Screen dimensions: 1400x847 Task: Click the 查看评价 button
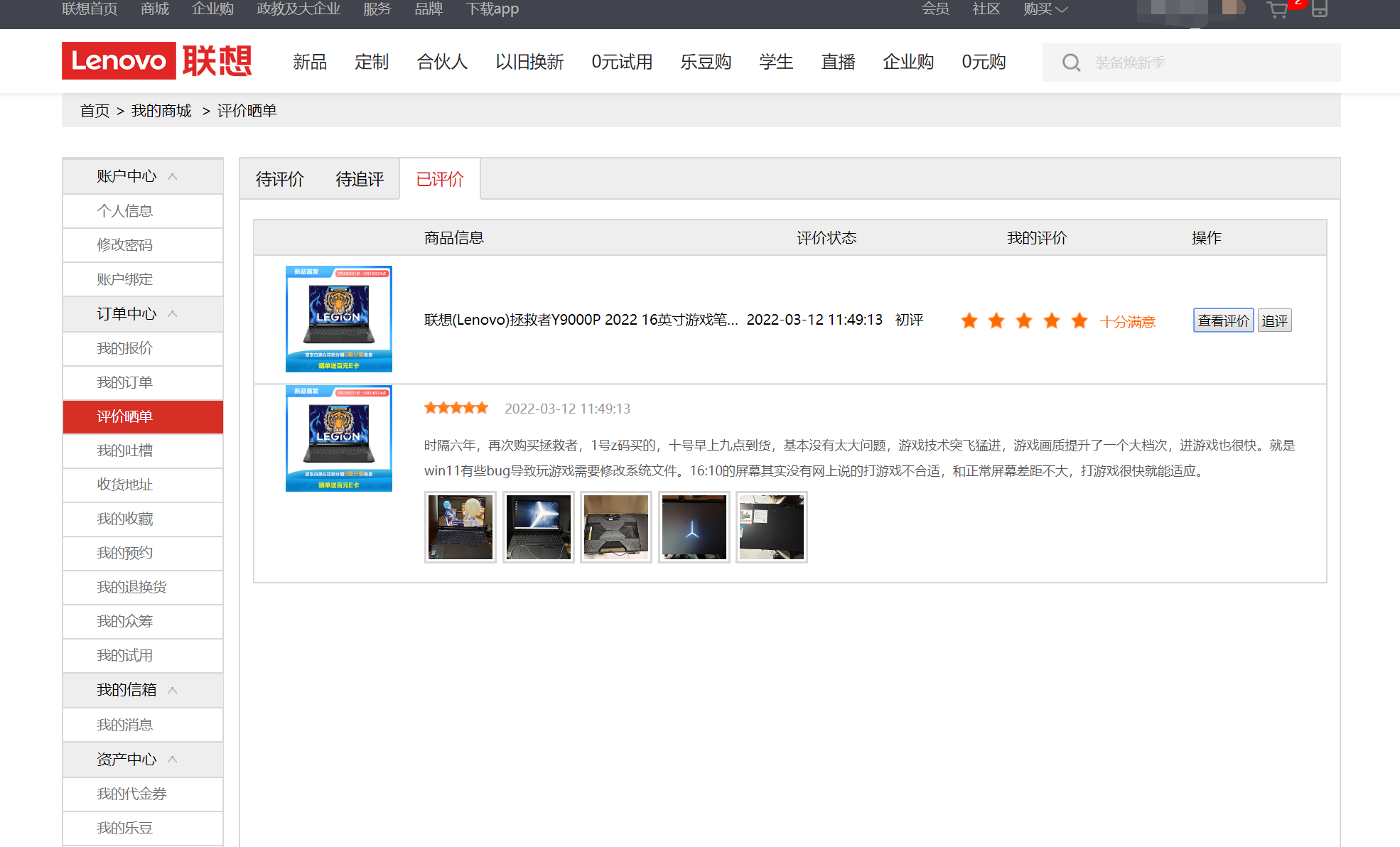click(x=1223, y=320)
